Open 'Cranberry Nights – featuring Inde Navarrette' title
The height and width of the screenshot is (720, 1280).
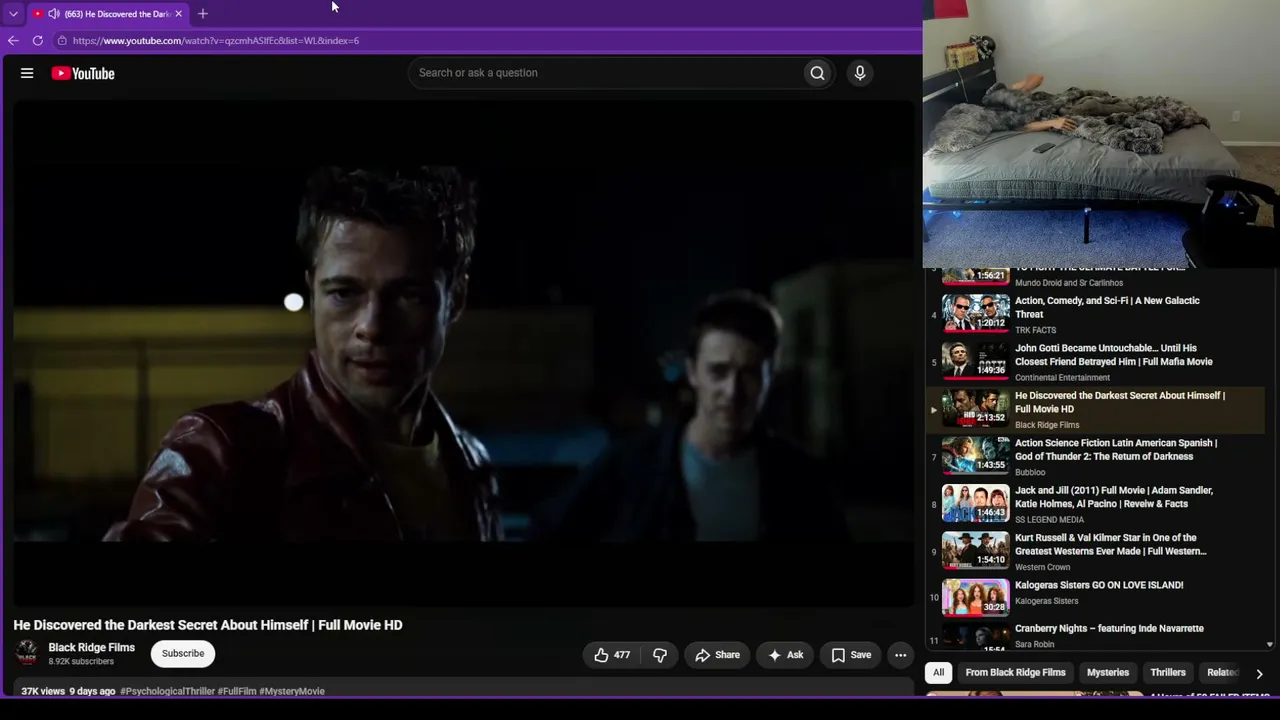(1109, 629)
